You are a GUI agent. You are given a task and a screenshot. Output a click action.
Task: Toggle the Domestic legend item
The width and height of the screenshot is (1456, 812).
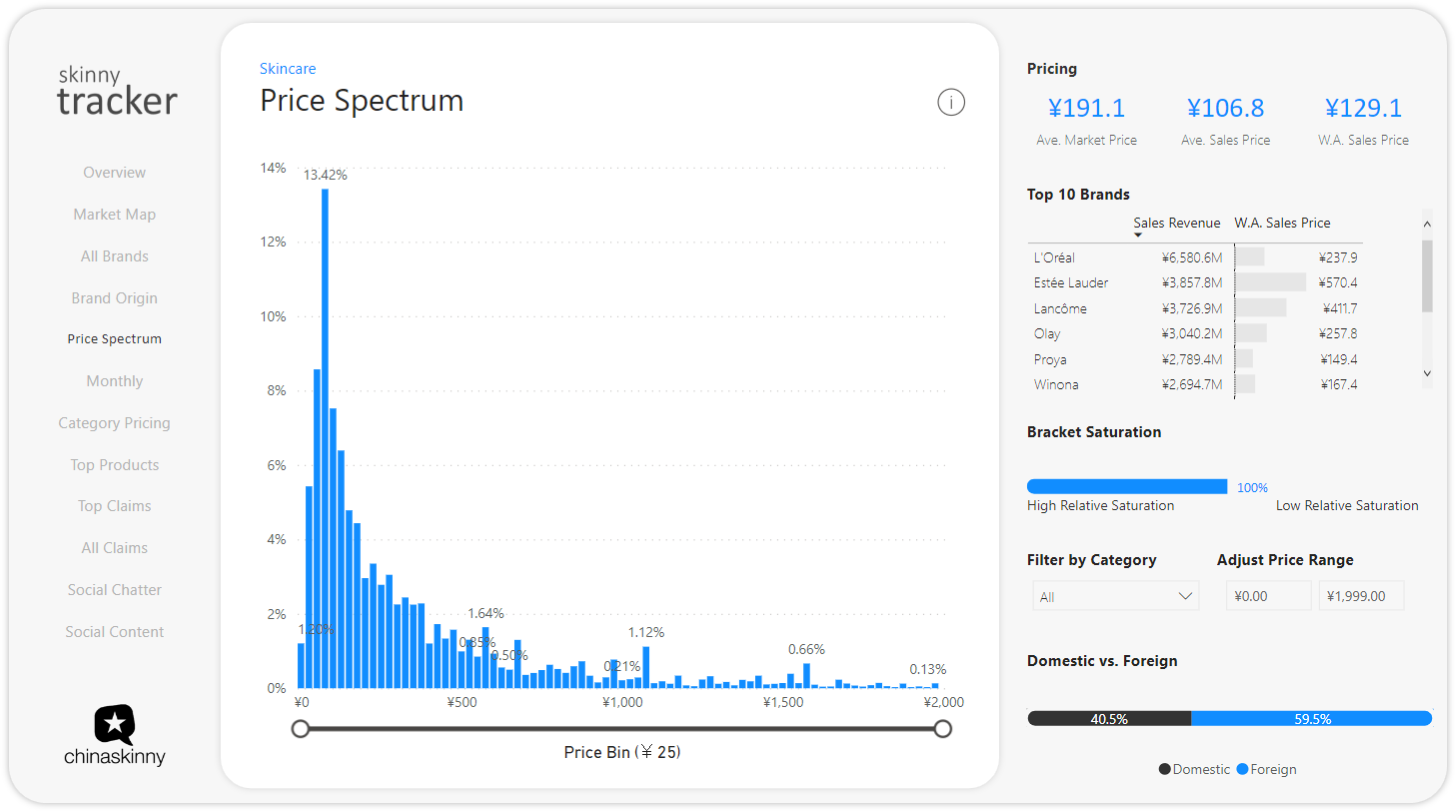(1194, 769)
